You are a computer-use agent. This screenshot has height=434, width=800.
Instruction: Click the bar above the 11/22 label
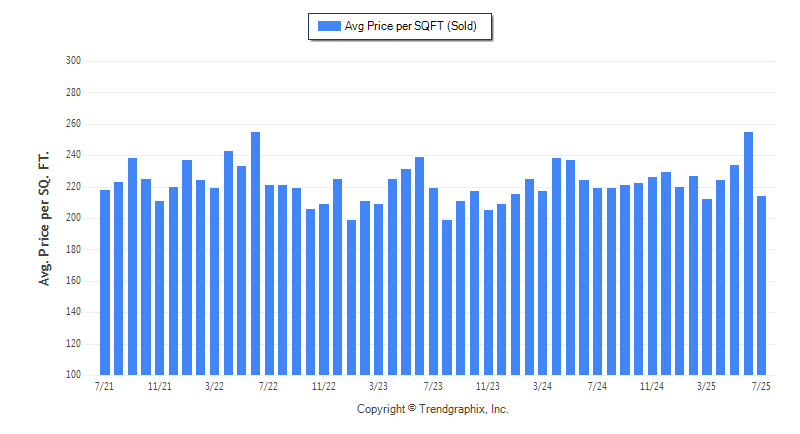pos(324,290)
